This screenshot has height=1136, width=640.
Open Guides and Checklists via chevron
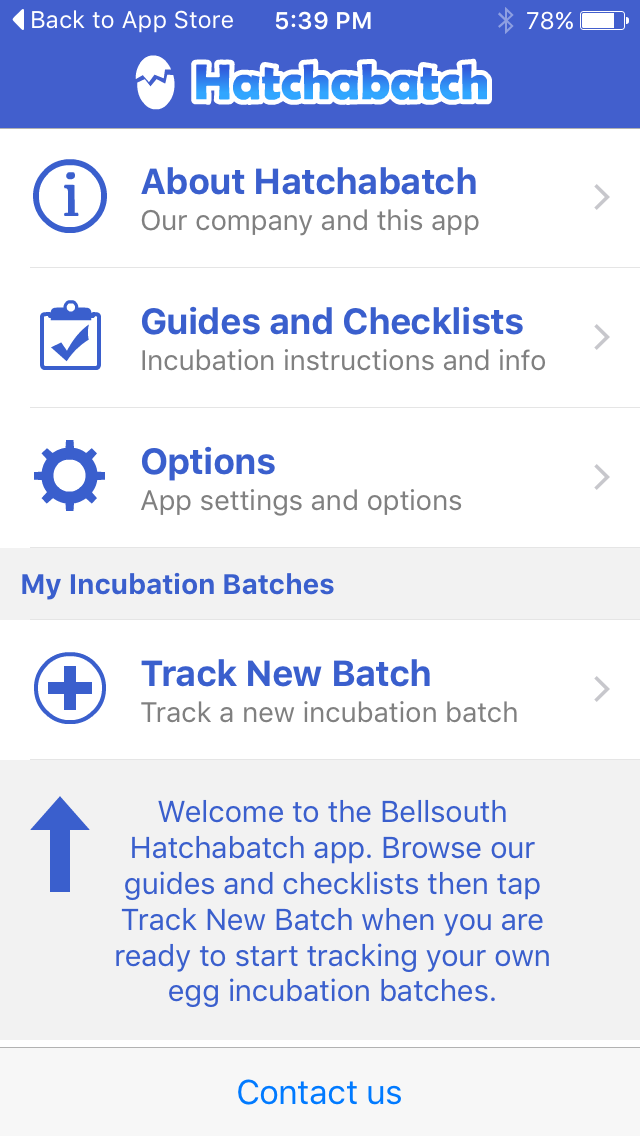click(x=601, y=338)
